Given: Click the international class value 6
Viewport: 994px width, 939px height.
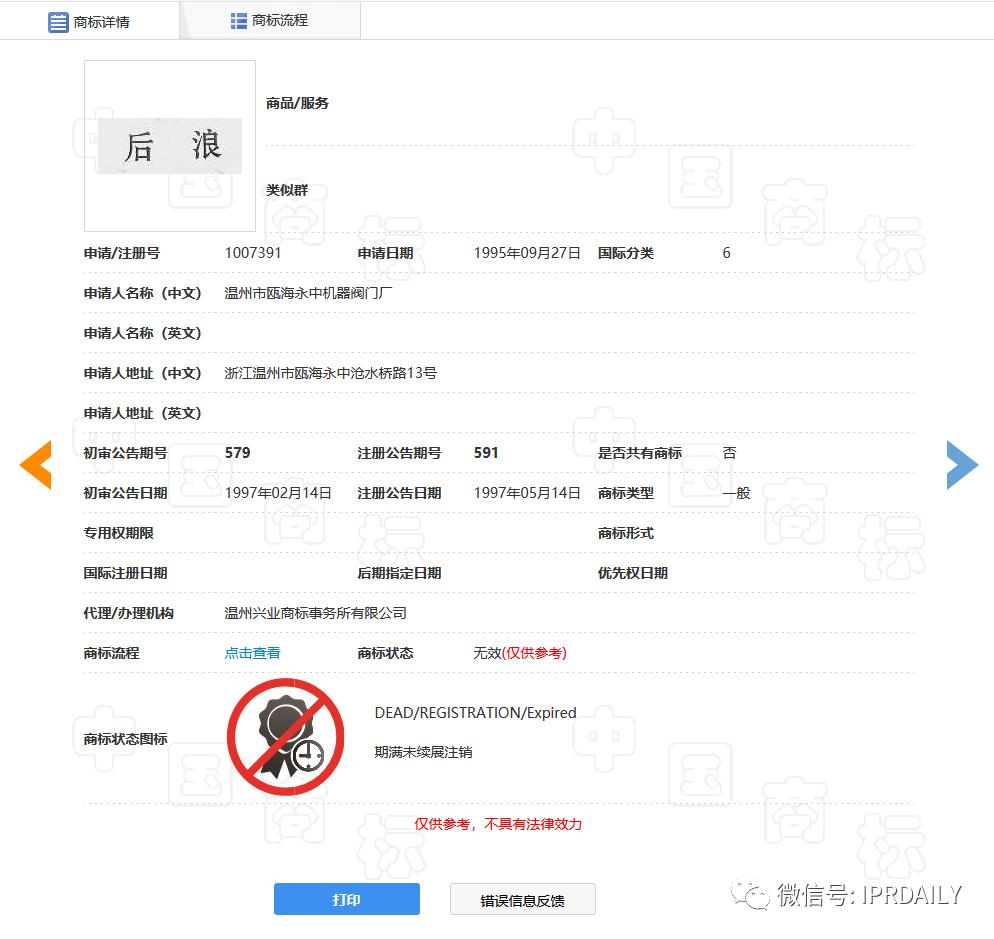Looking at the screenshot, I should point(726,253).
